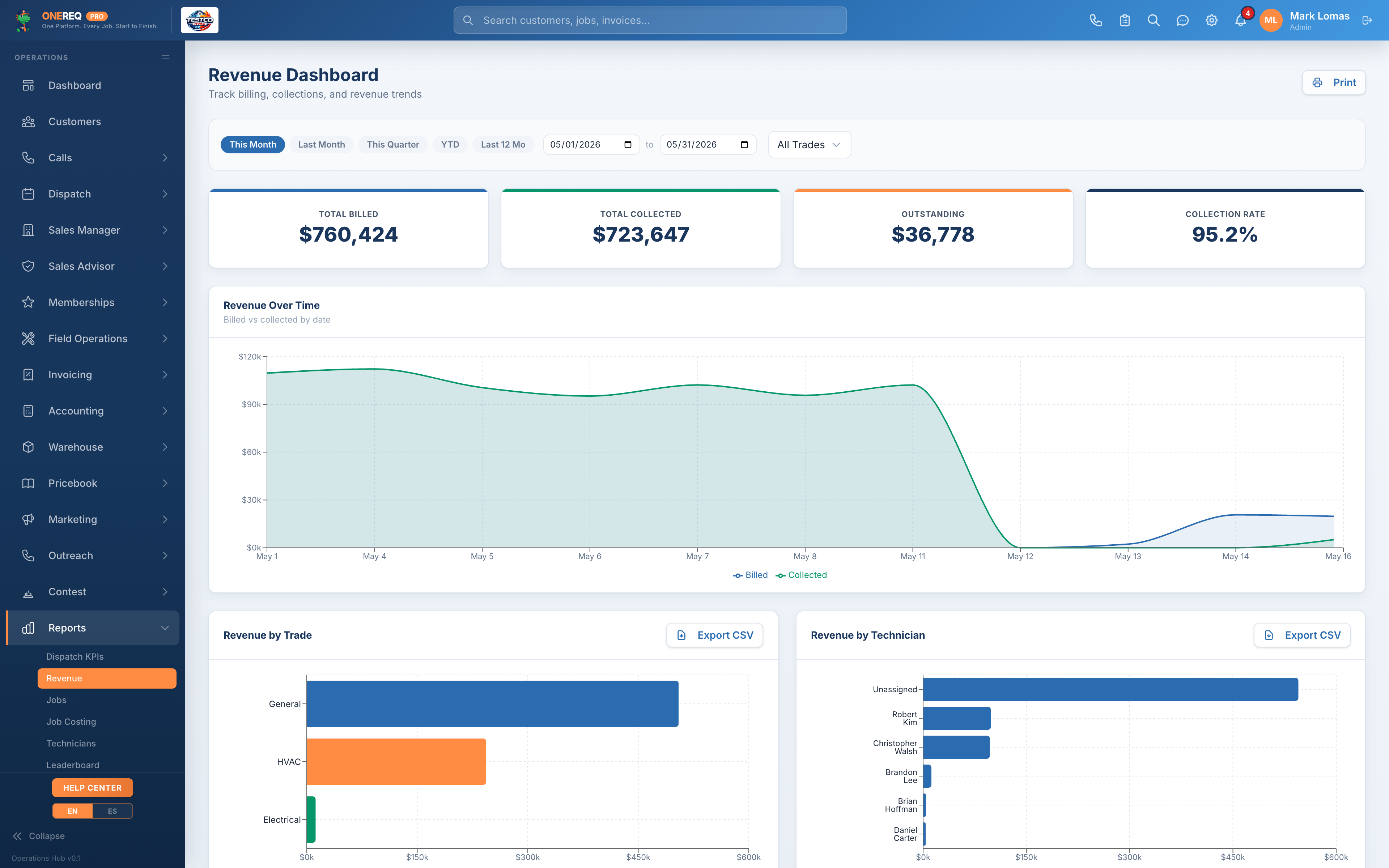
Task: Click the Testco HVAC company logo
Action: 200,21
